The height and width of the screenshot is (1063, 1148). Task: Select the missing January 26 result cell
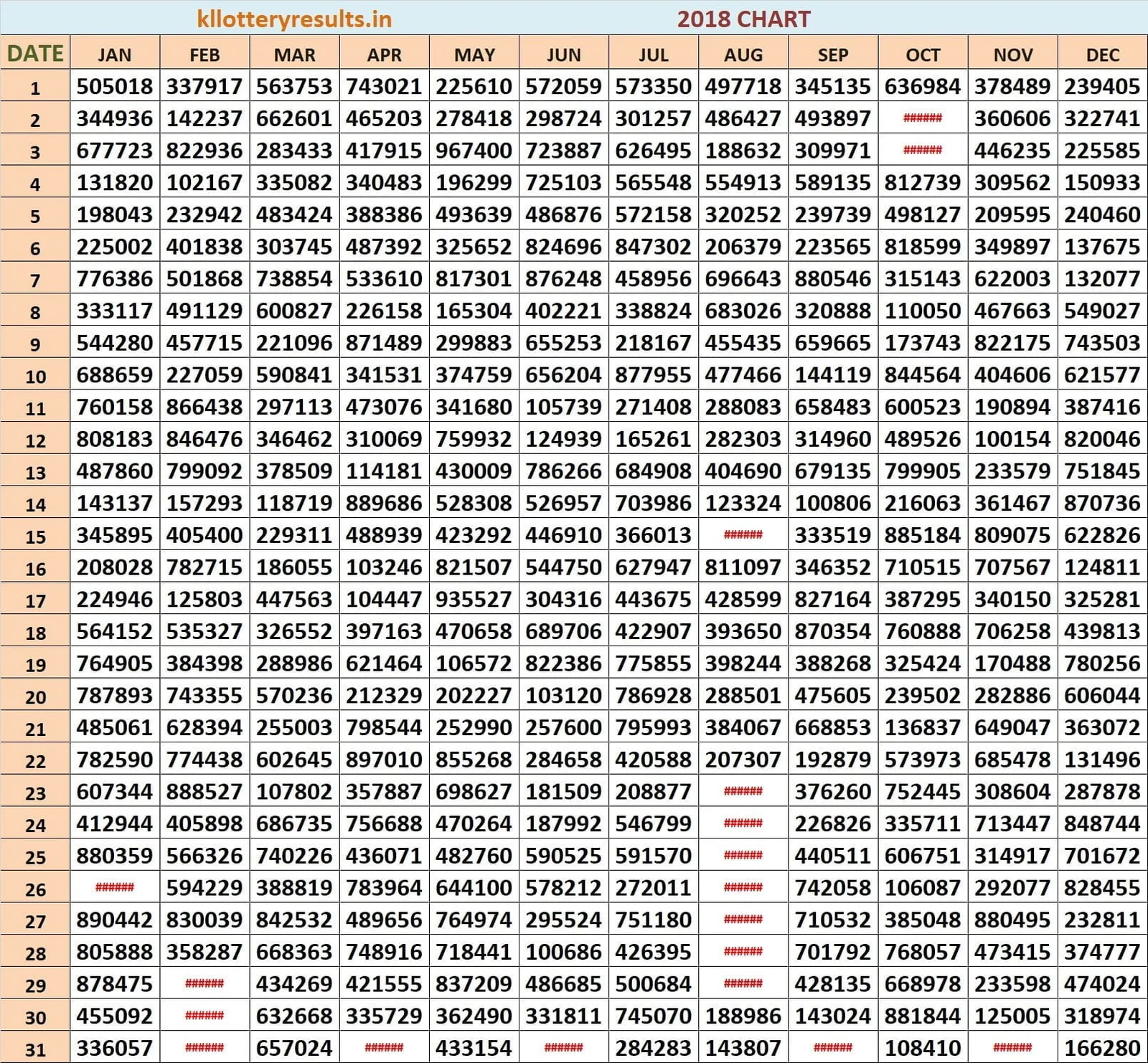(x=115, y=888)
